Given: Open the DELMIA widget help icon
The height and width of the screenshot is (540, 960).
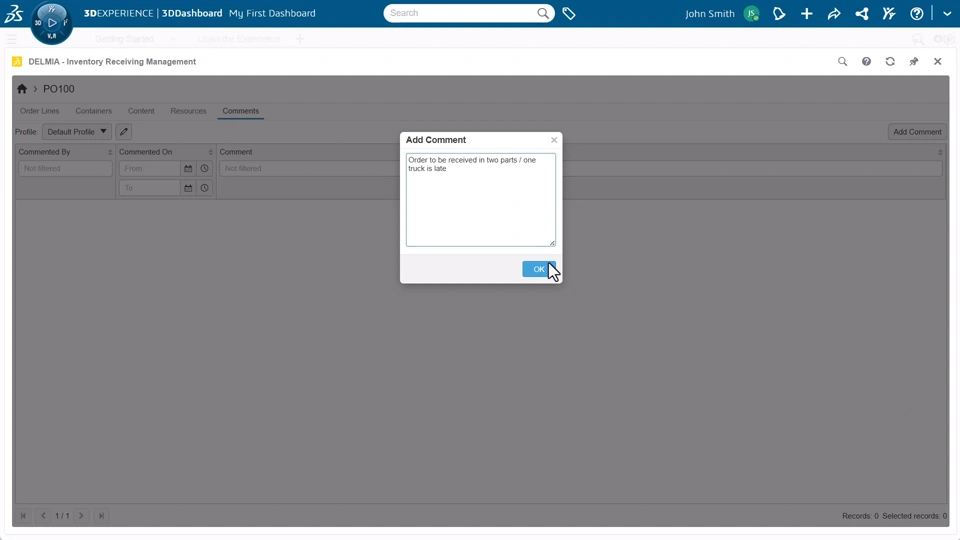Looking at the screenshot, I should [866, 61].
